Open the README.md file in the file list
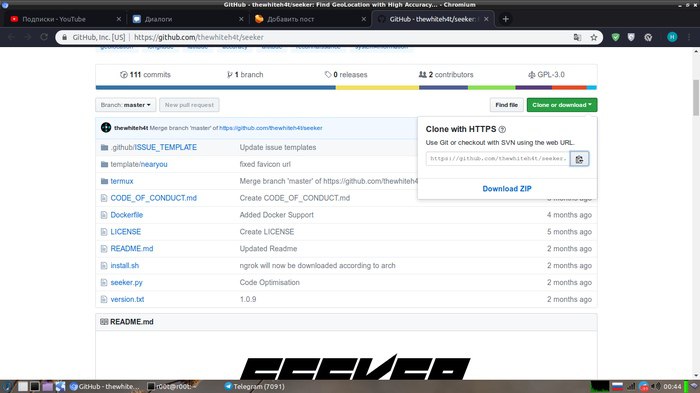This screenshot has height=393, width=700. click(x=132, y=249)
